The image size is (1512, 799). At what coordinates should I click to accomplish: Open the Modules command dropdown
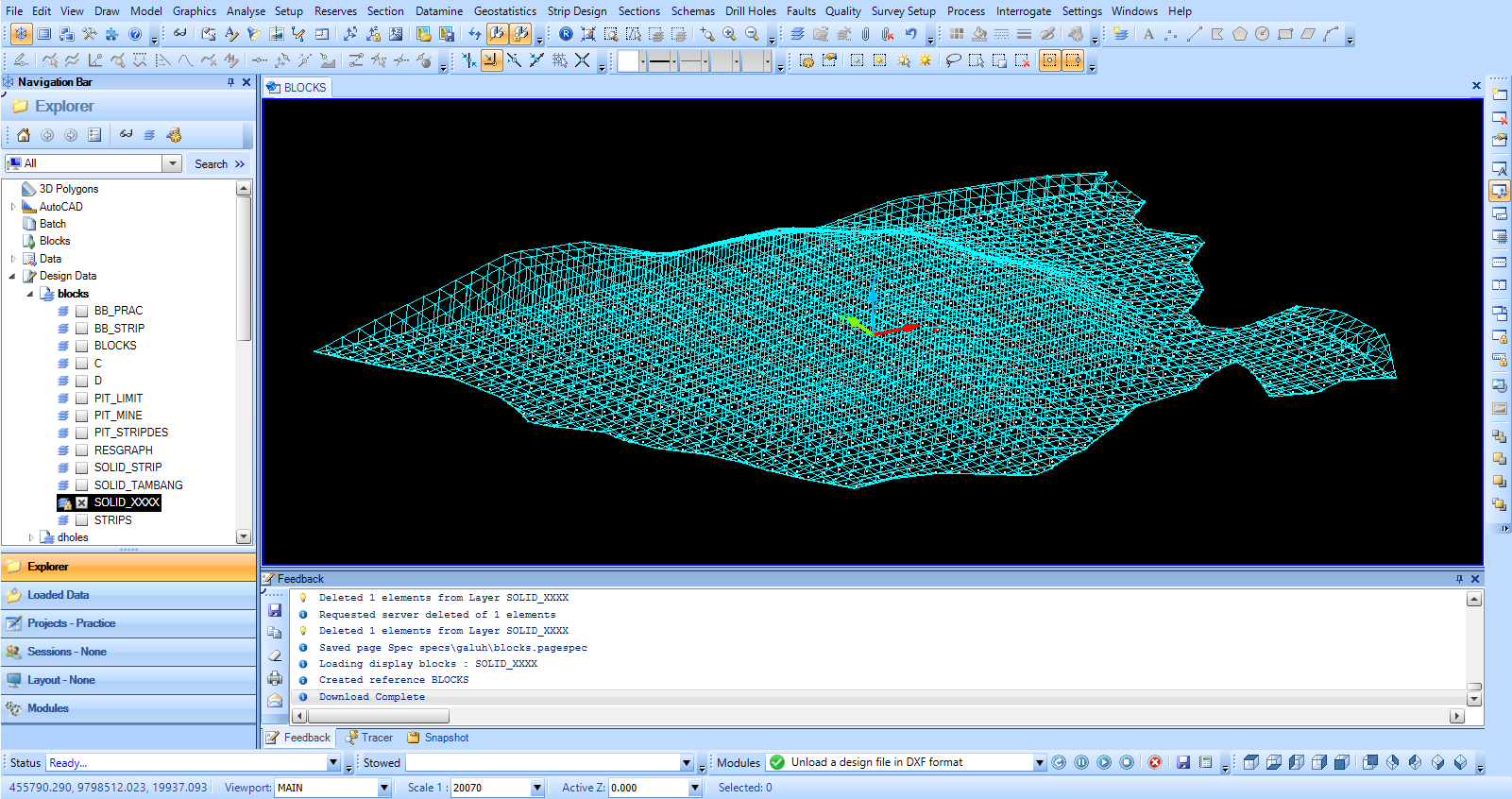(1039, 763)
